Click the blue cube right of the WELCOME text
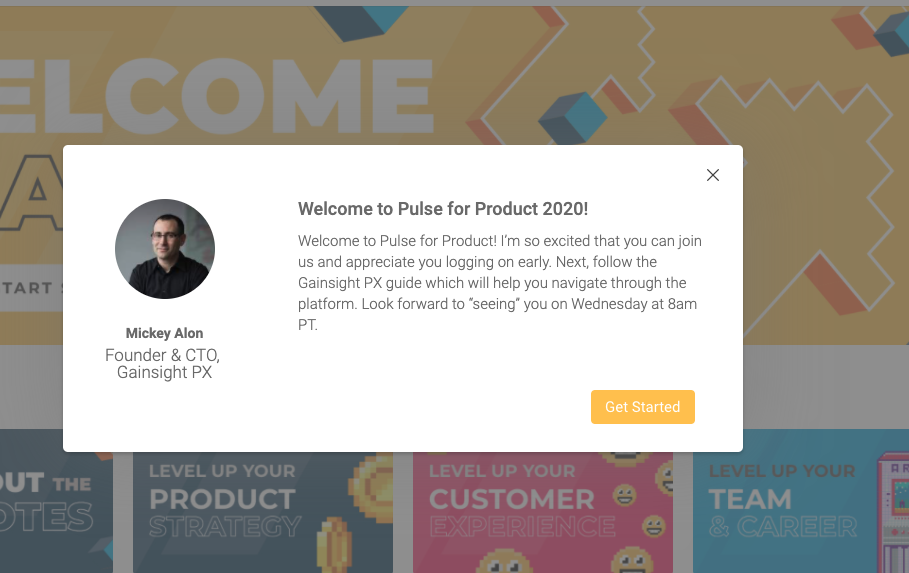Image resolution: width=909 pixels, height=573 pixels. pyautogui.click(x=573, y=119)
